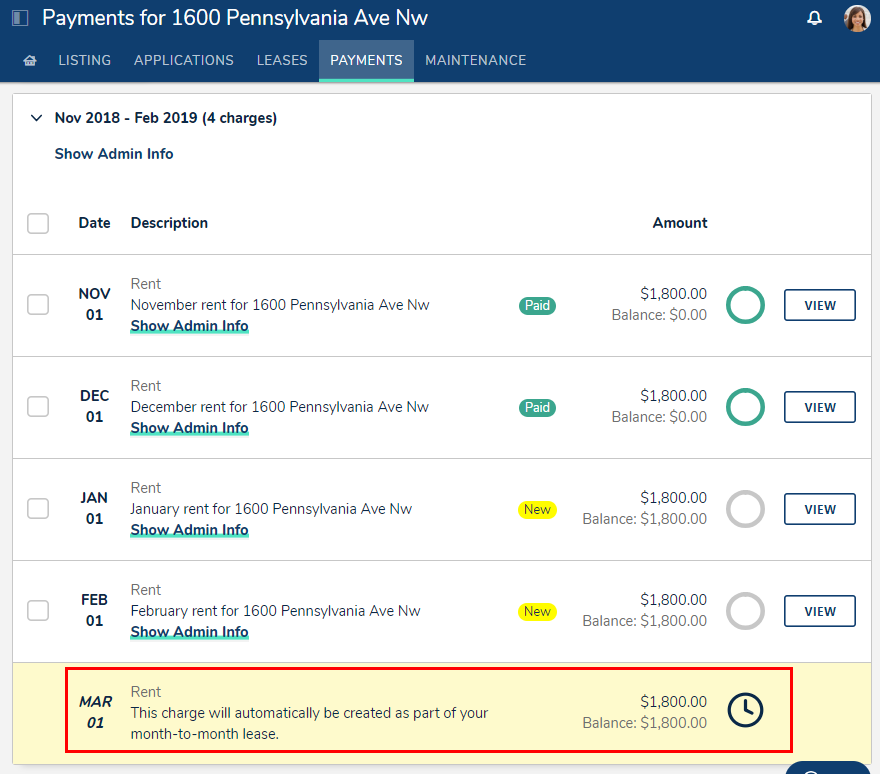The width and height of the screenshot is (880, 774).
Task: Click the November paid status circle
Action: 745,305
